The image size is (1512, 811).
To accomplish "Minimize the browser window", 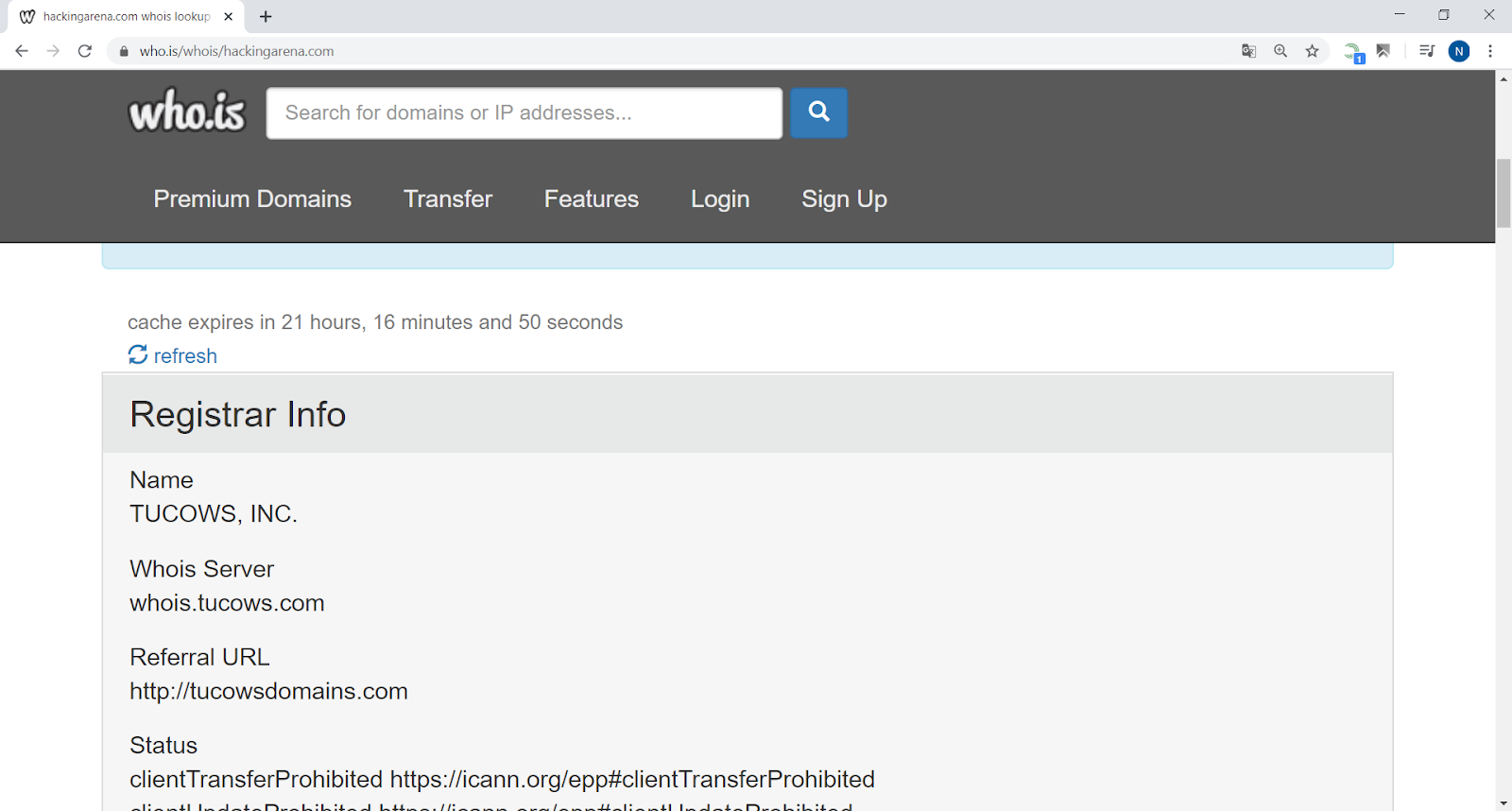I will click(x=1400, y=14).
